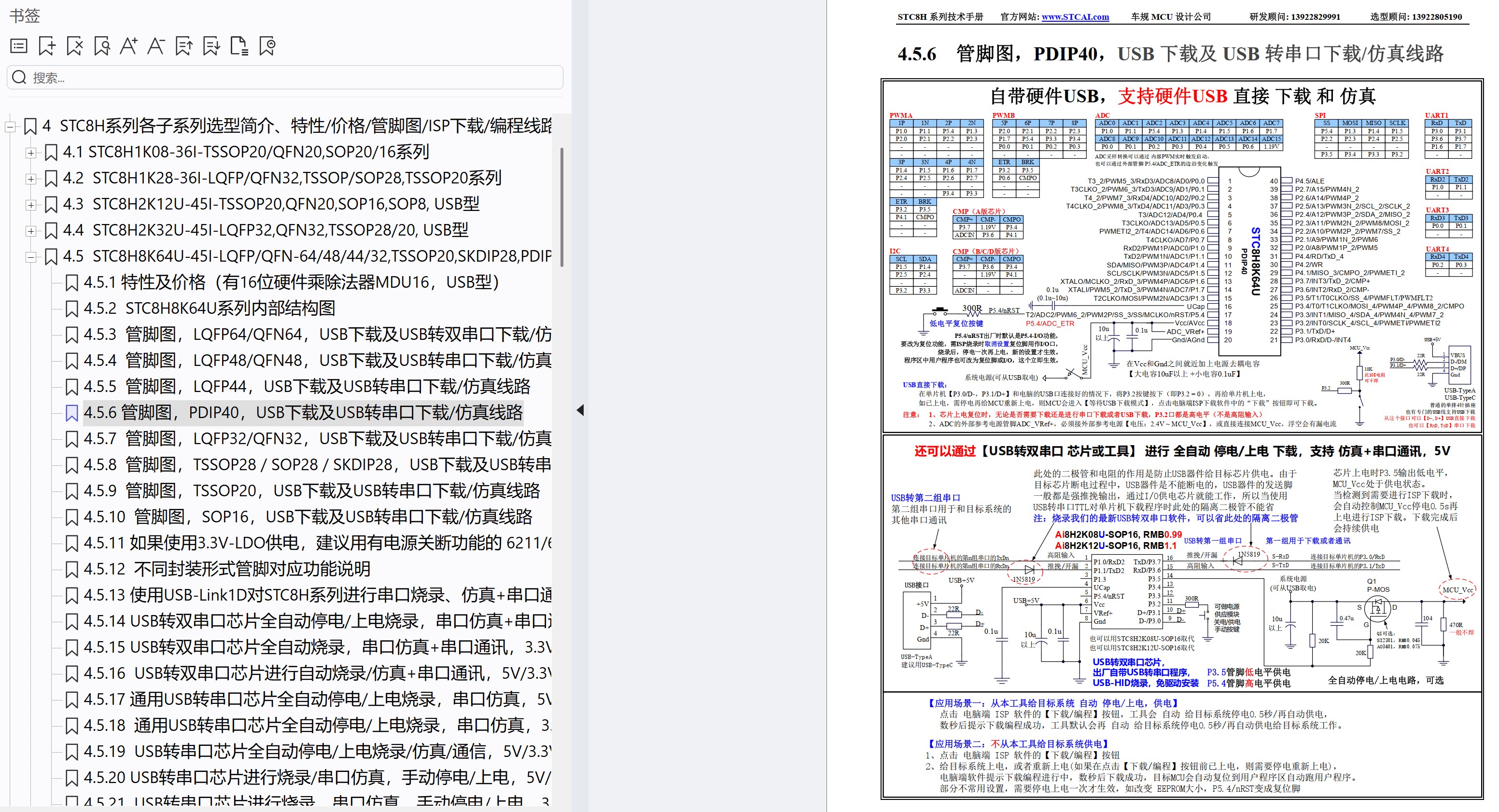The width and height of the screenshot is (1499, 812).
Task: Expand the 4.3 STC8H2K12U bookmark node
Action: pos(31,205)
